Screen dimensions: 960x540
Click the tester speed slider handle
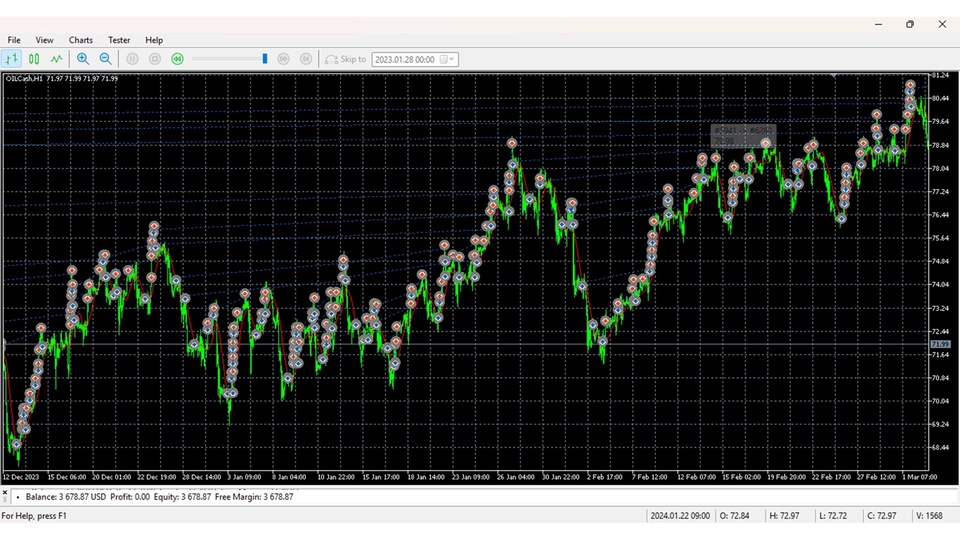coord(265,59)
